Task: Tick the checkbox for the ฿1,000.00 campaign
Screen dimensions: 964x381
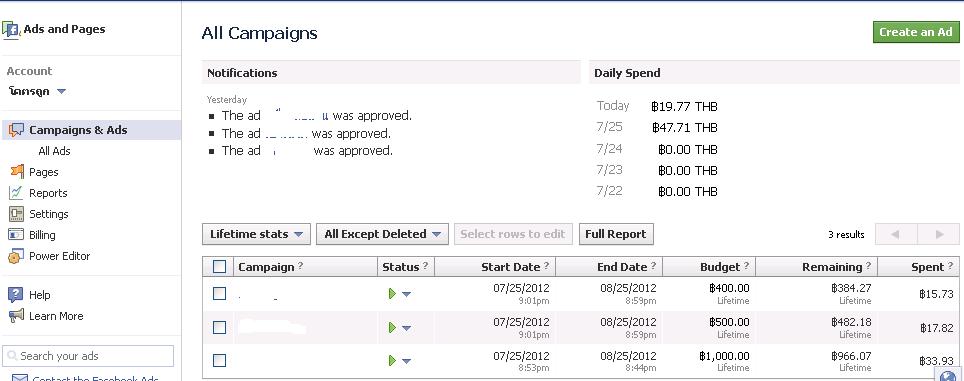Action: point(219,360)
